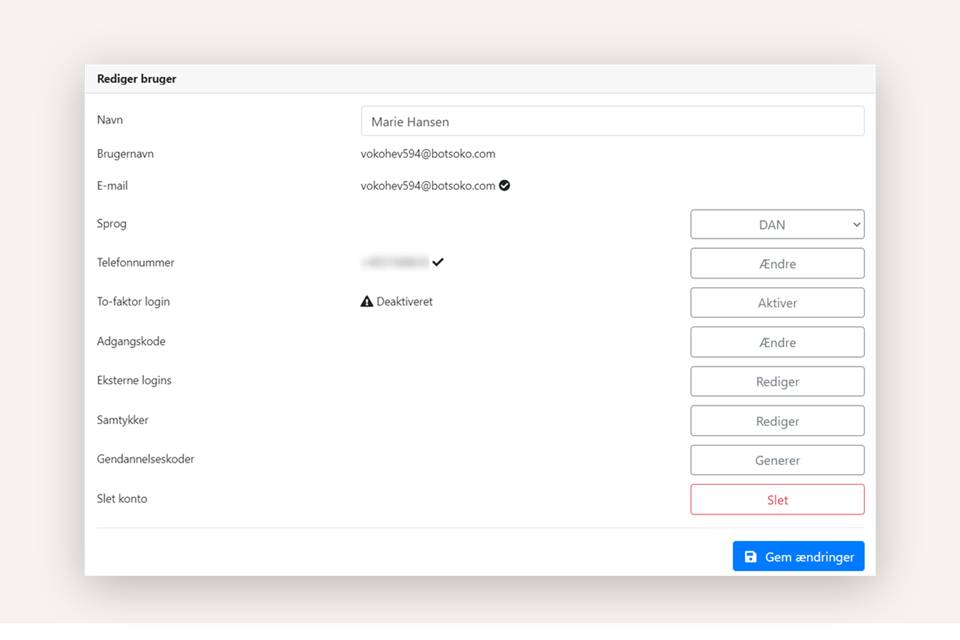Generate recovery codes with the Generer button
The height and width of the screenshot is (640, 960).
[x=777, y=461]
